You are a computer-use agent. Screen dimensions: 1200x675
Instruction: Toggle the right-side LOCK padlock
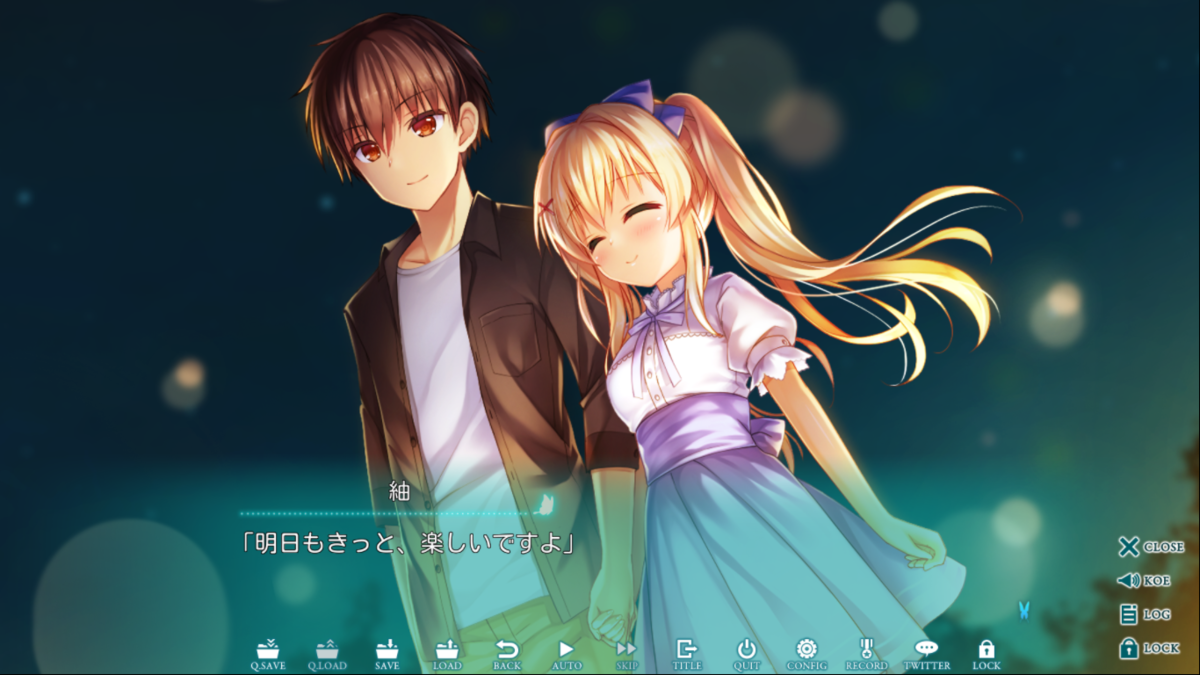click(1149, 648)
